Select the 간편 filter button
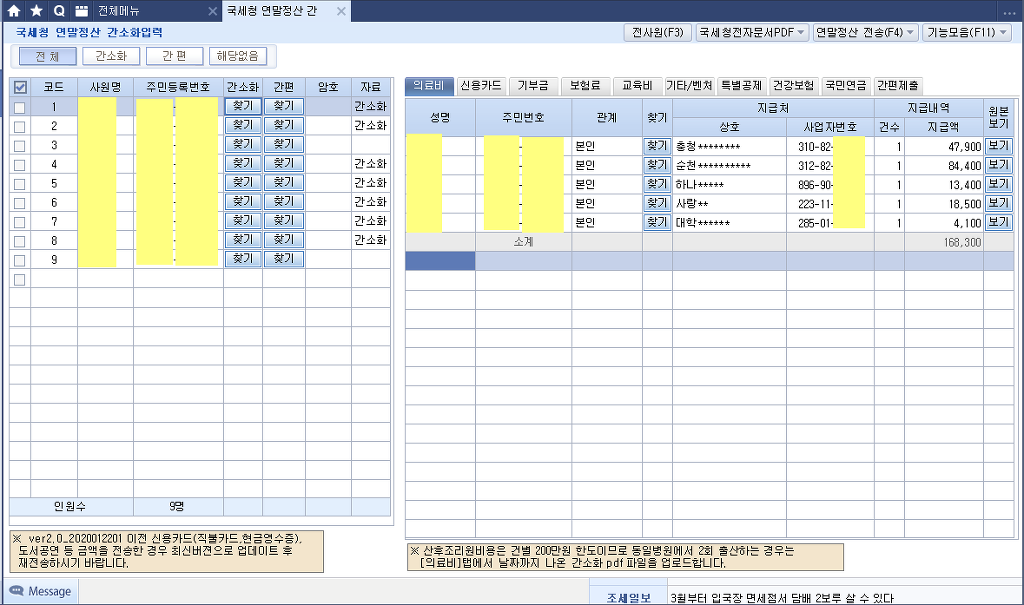Viewport: 1024px width, 605px height. pyautogui.click(x=174, y=56)
